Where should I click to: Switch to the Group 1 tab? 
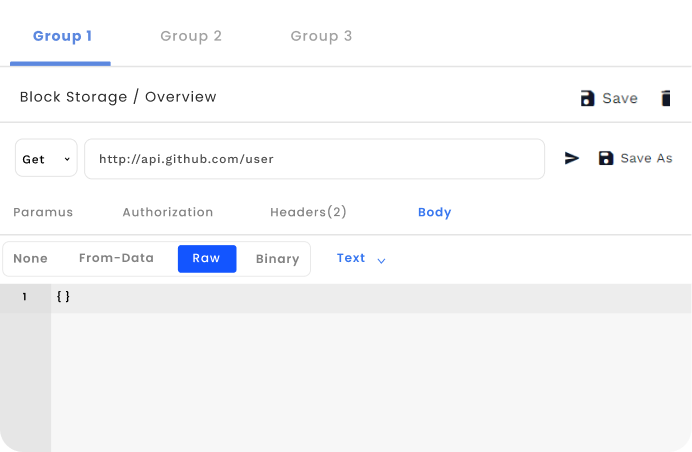click(62, 36)
